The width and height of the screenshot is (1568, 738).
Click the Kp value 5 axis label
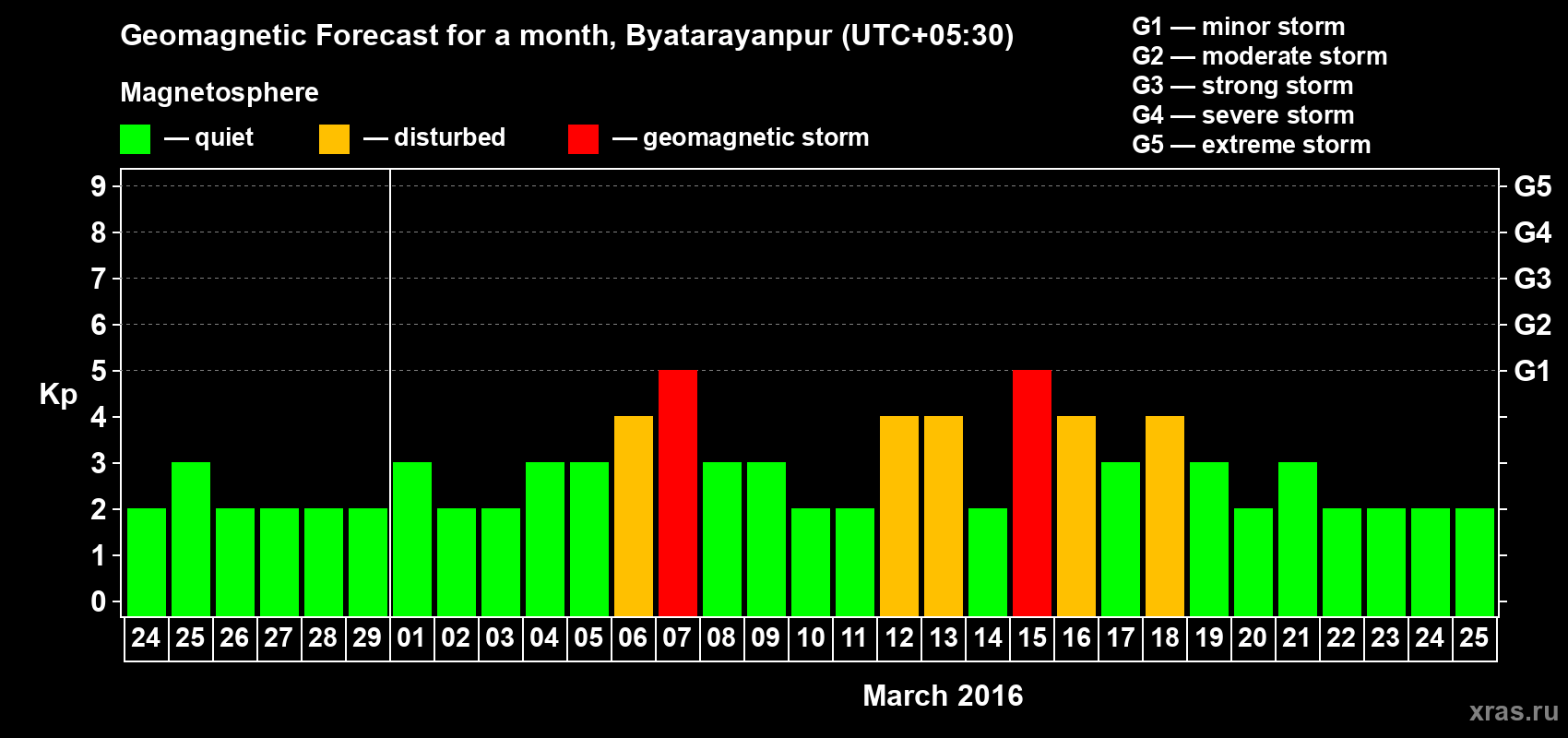(99, 371)
